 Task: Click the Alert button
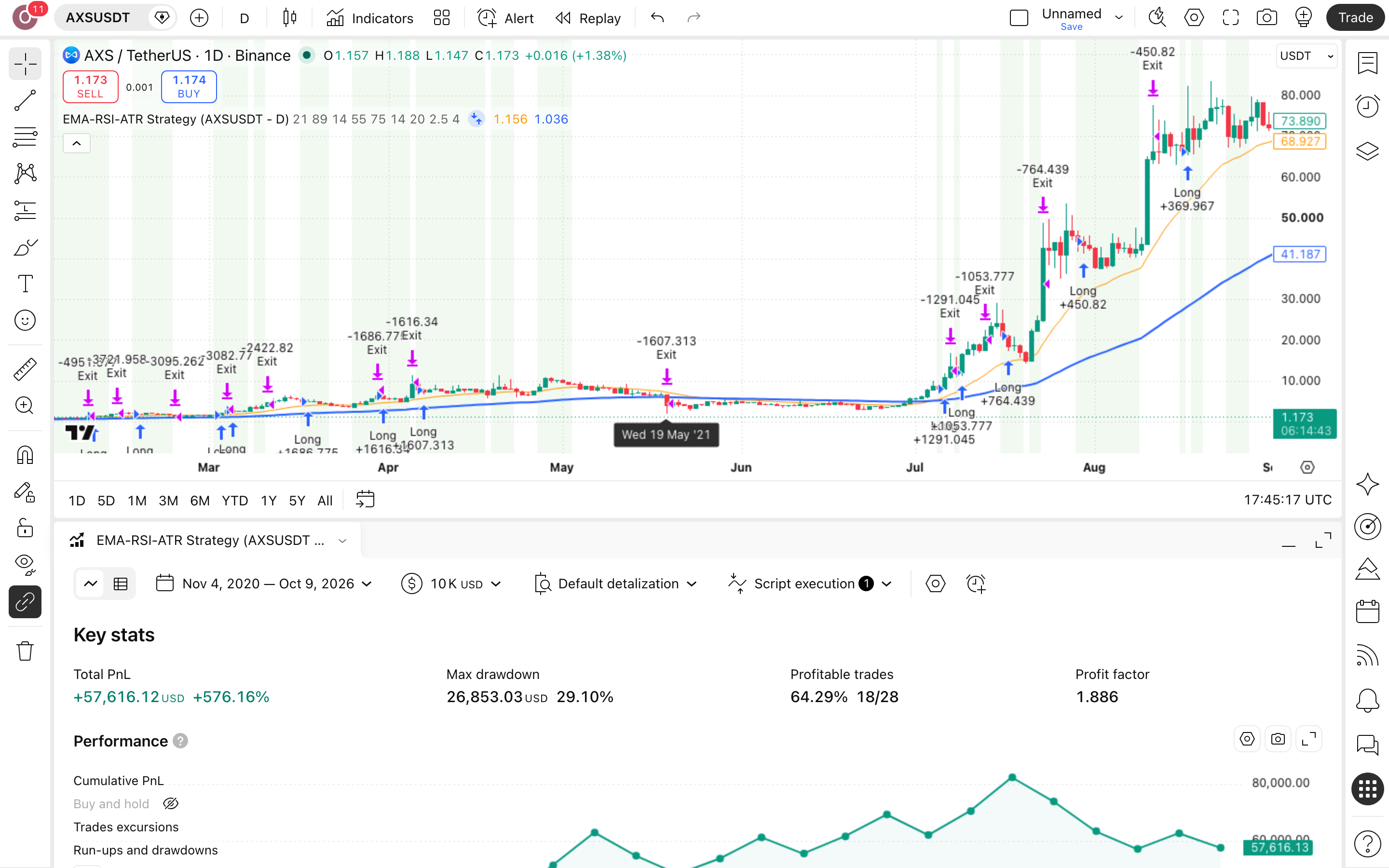coord(505,18)
